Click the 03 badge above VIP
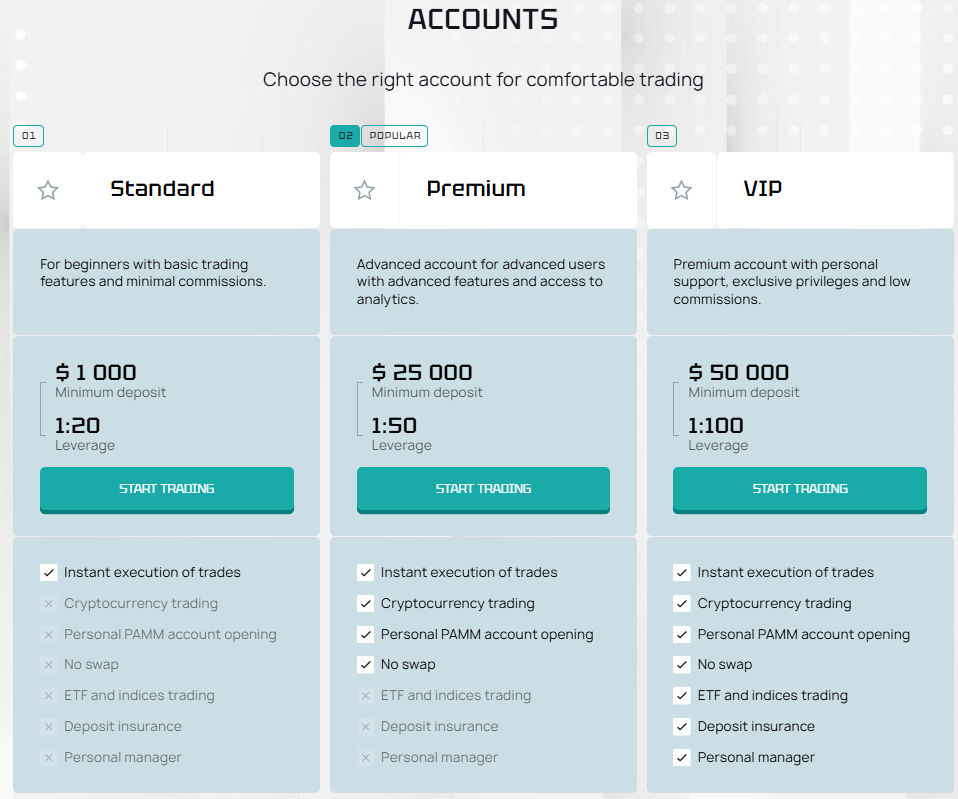Screen dimensions: 958x799 coord(662,136)
